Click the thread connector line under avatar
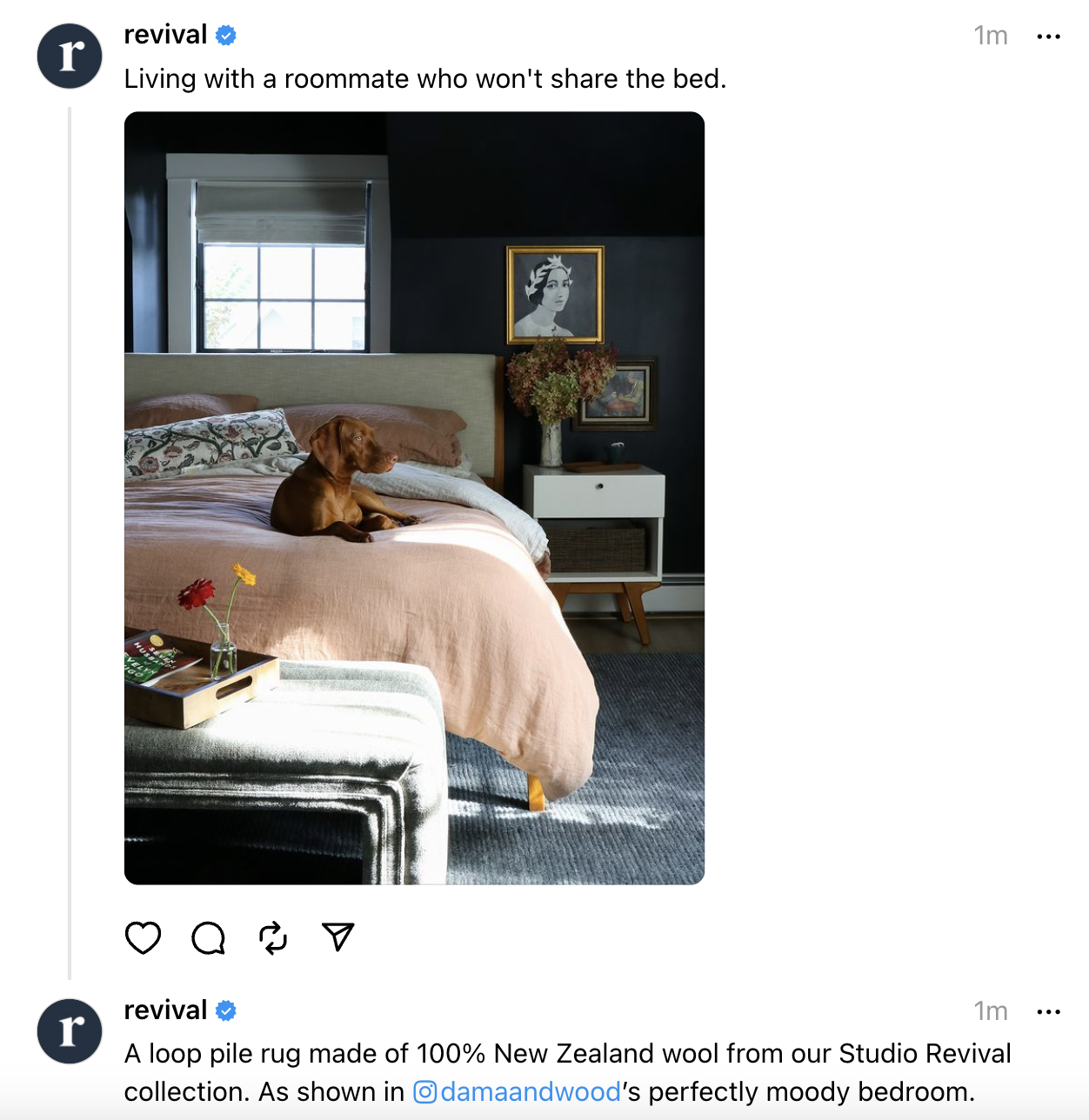This screenshot has width=1089, height=1120. tap(70, 543)
